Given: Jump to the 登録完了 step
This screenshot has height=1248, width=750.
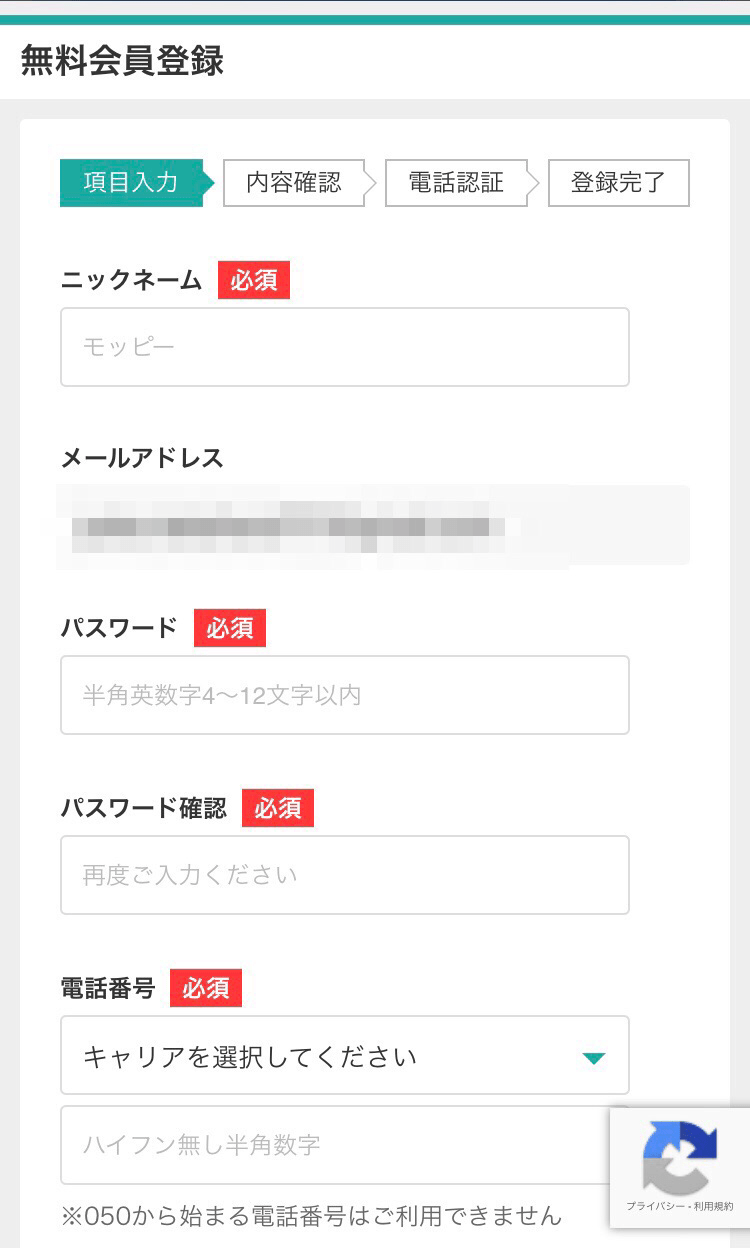Looking at the screenshot, I should coord(618,183).
